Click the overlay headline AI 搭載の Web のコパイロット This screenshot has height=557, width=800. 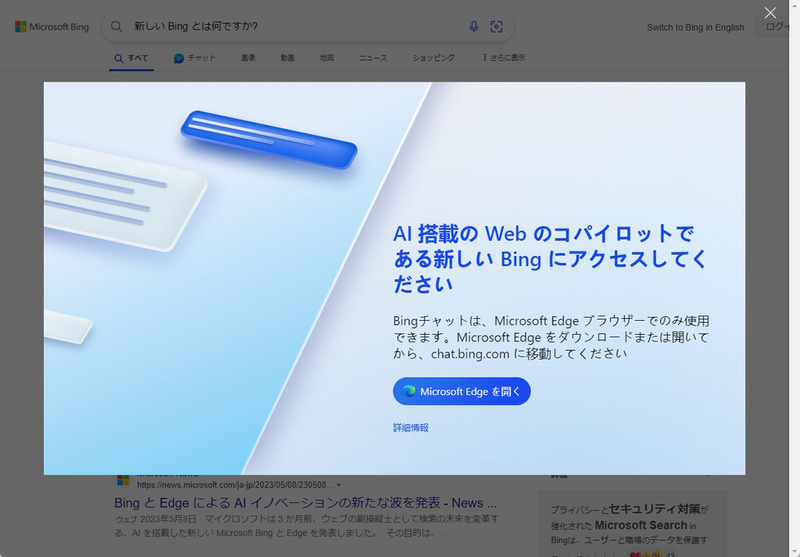[x=550, y=259]
